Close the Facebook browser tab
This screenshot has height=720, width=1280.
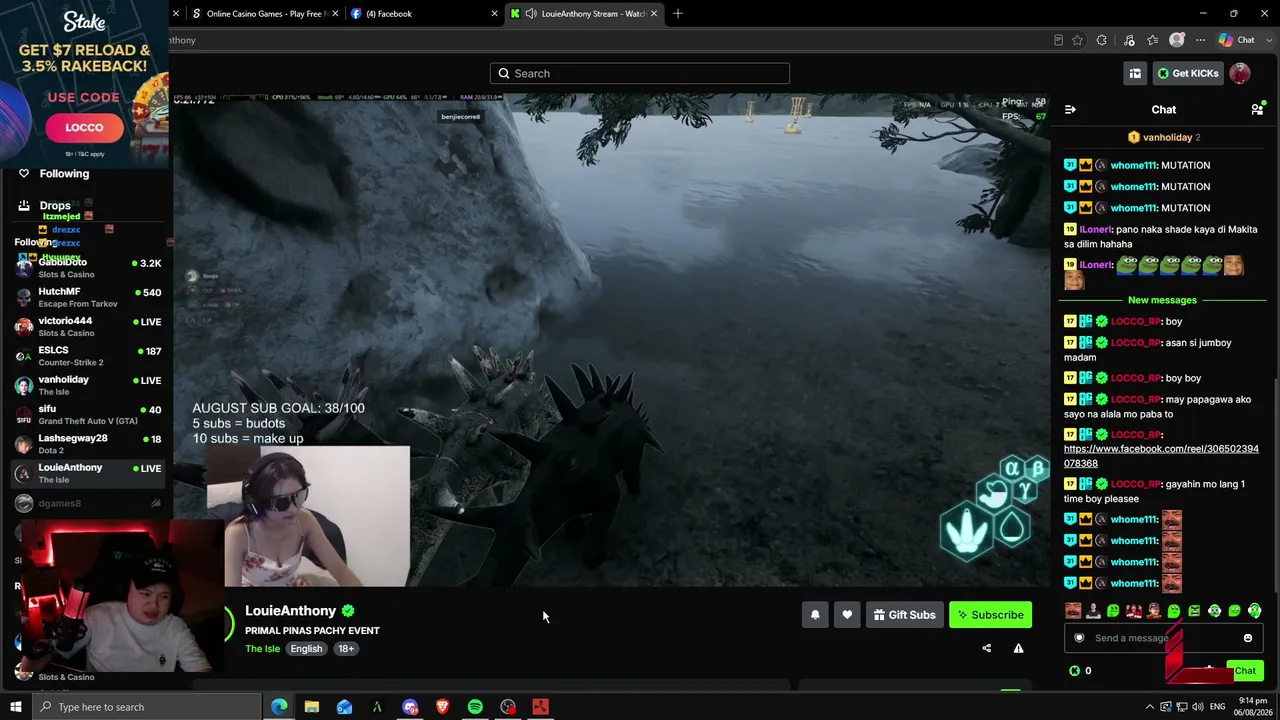click(x=495, y=14)
